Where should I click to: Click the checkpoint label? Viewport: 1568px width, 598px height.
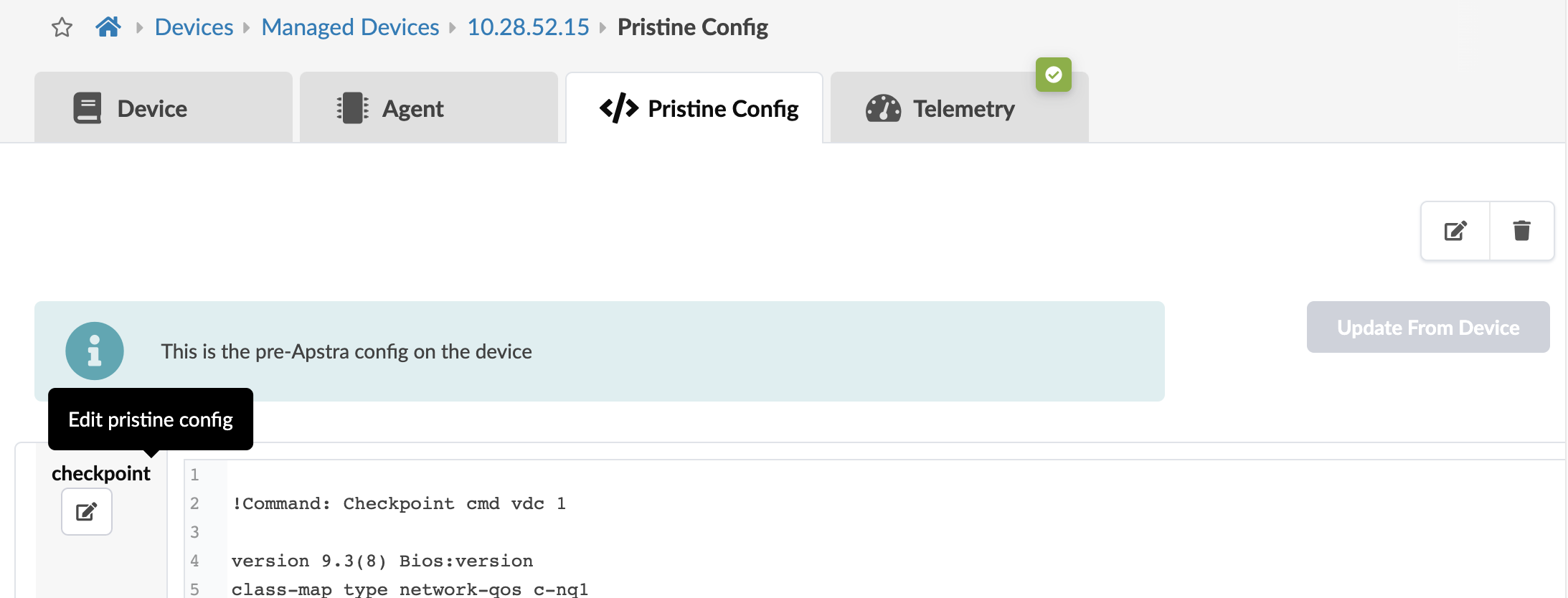coord(101,473)
